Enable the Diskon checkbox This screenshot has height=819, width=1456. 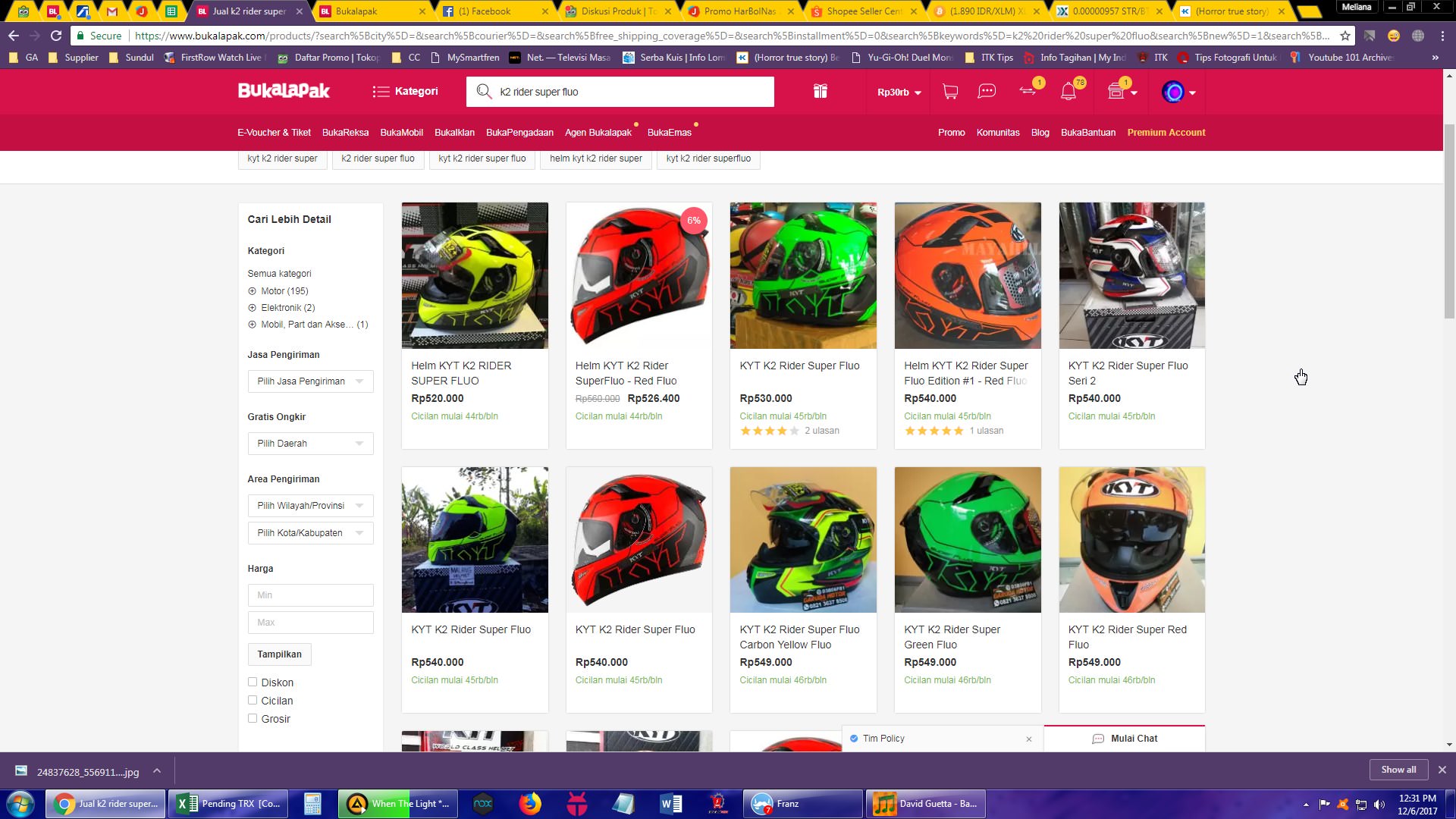pos(253,682)
